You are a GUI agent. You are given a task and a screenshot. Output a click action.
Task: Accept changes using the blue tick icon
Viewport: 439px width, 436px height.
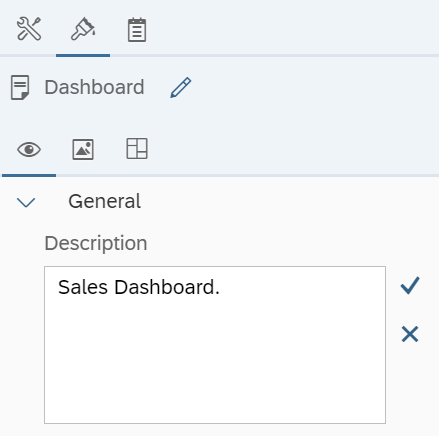tap(410, 285)
